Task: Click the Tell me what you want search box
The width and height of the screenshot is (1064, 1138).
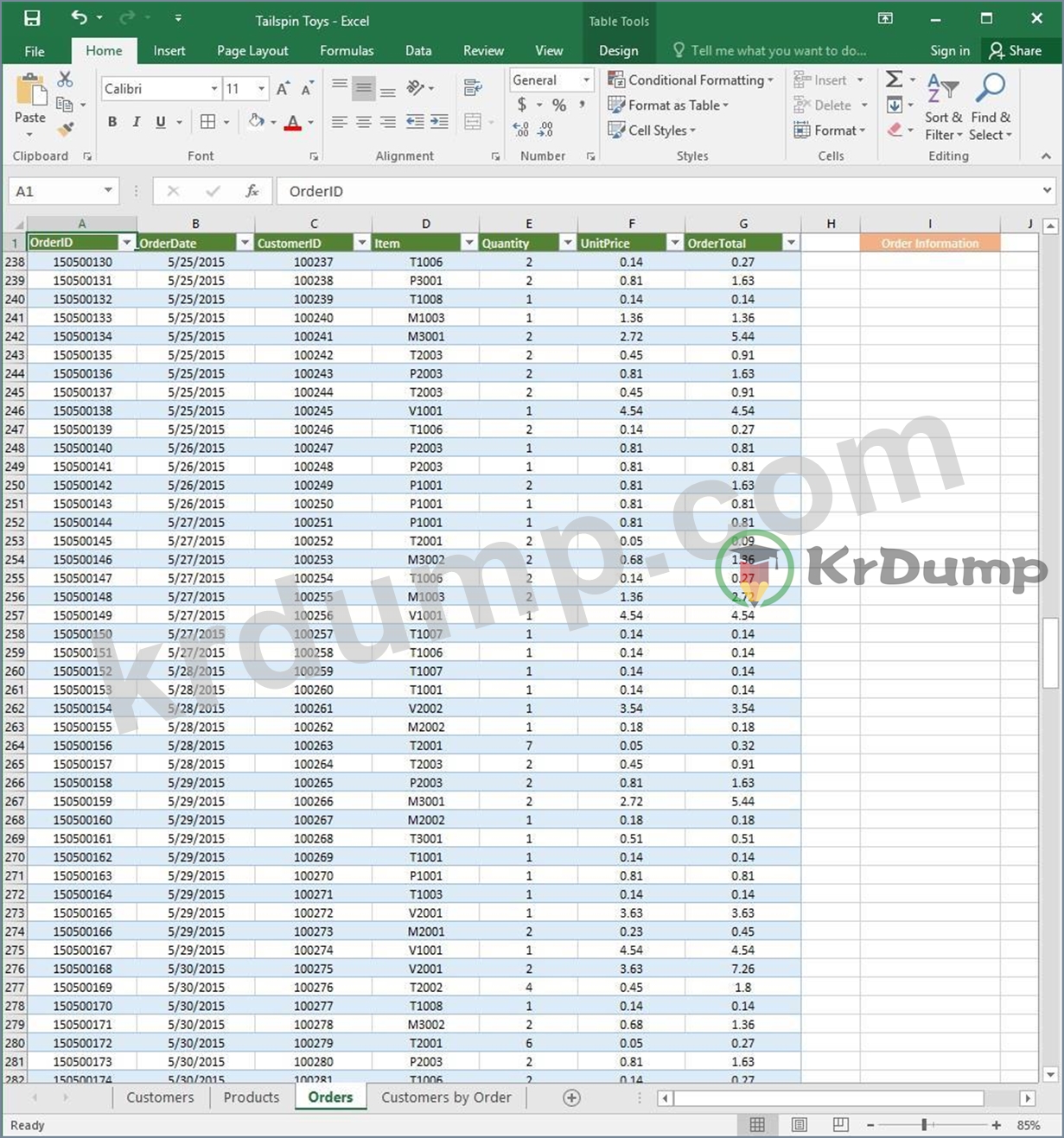Action: [769, 51]
